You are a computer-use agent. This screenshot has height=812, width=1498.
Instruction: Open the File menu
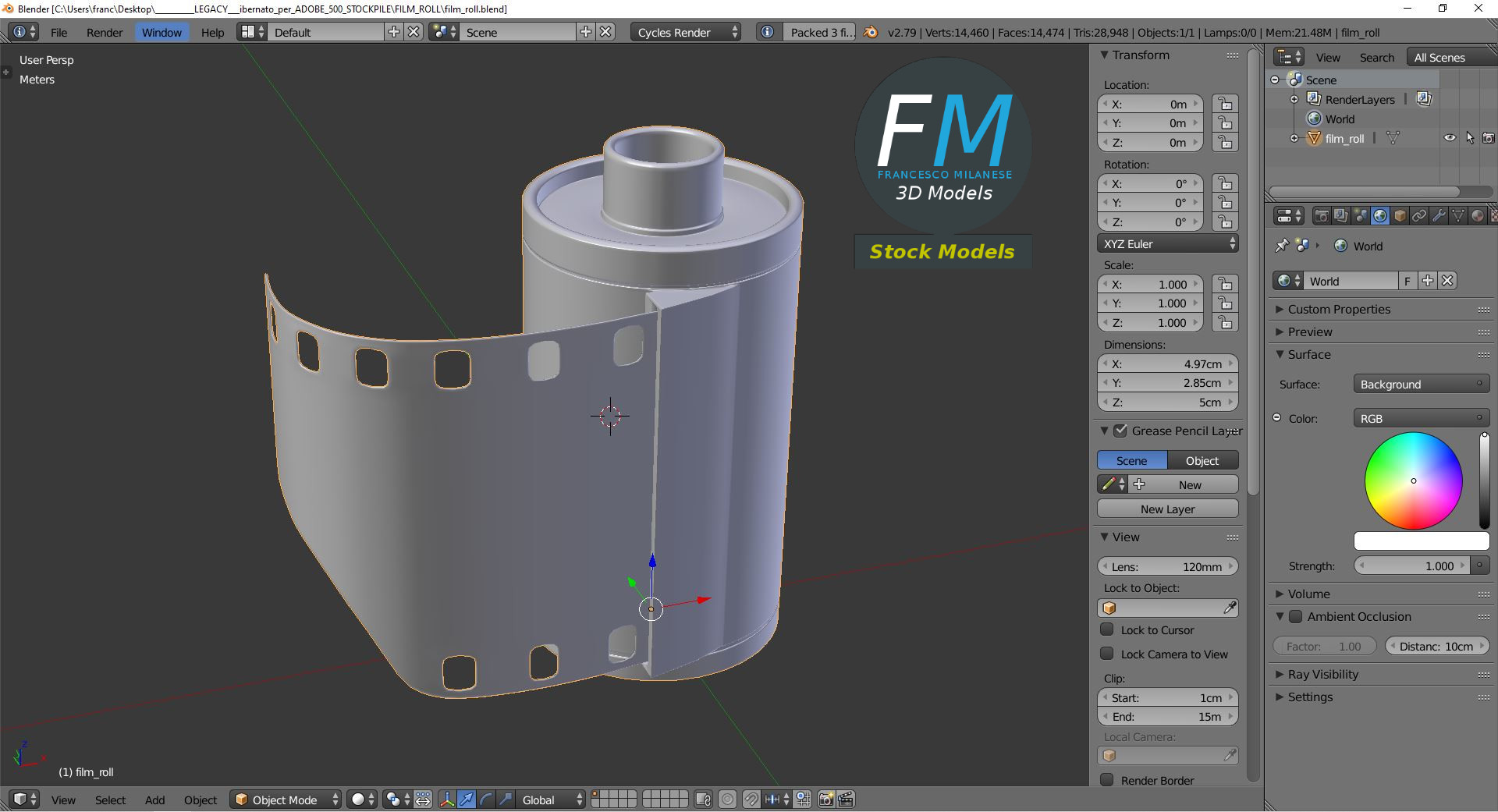click(x=59, y=32)
